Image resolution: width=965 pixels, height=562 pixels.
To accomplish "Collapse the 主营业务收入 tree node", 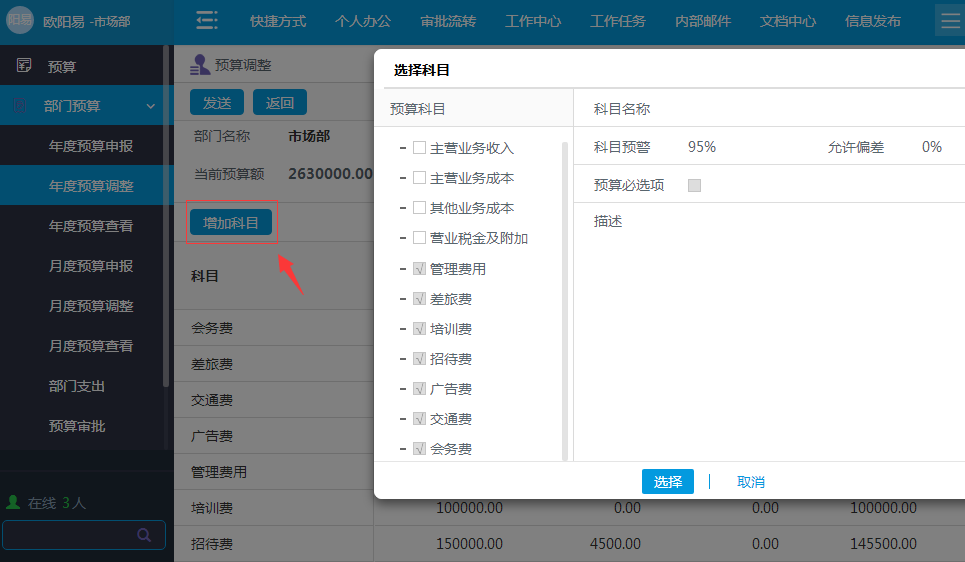I will pos(402,148).
